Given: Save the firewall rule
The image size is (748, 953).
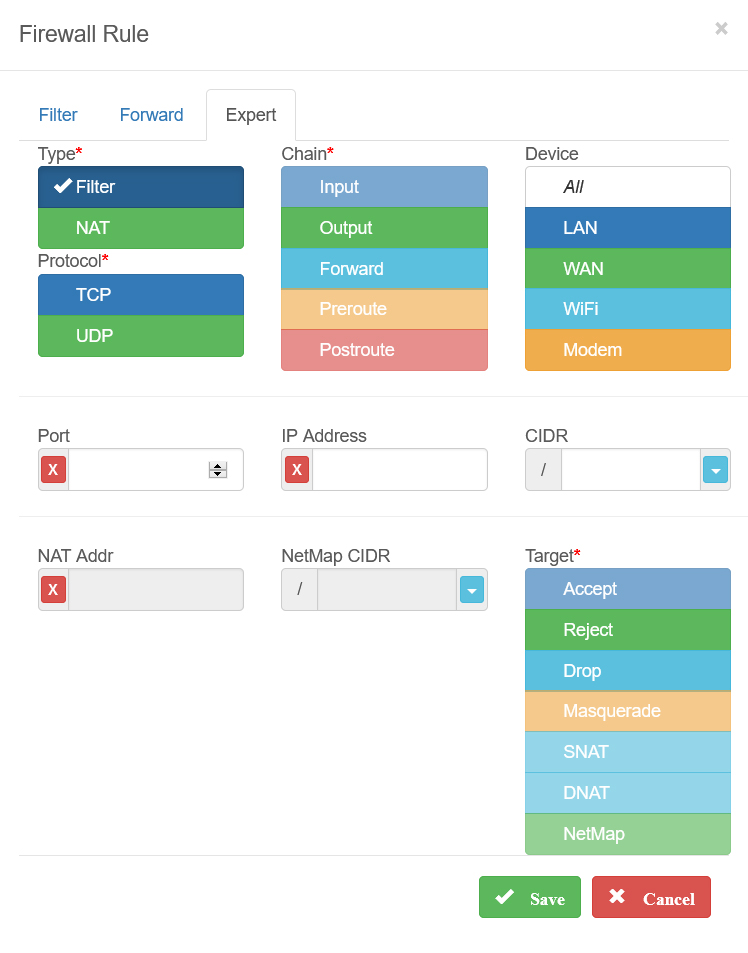Looking at the screenshot, I should [x=530, y=897].
